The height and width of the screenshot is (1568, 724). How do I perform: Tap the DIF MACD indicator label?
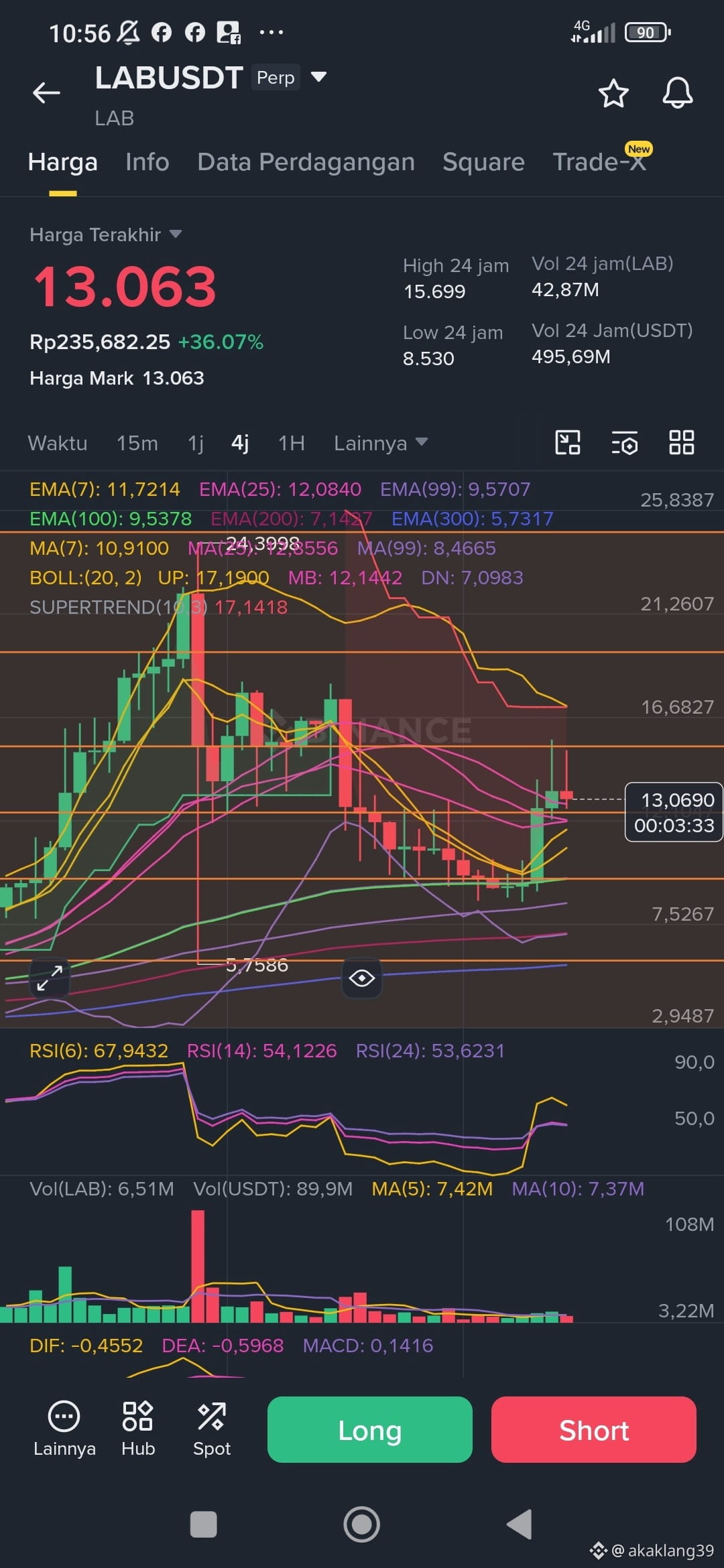click(86, 1346)
